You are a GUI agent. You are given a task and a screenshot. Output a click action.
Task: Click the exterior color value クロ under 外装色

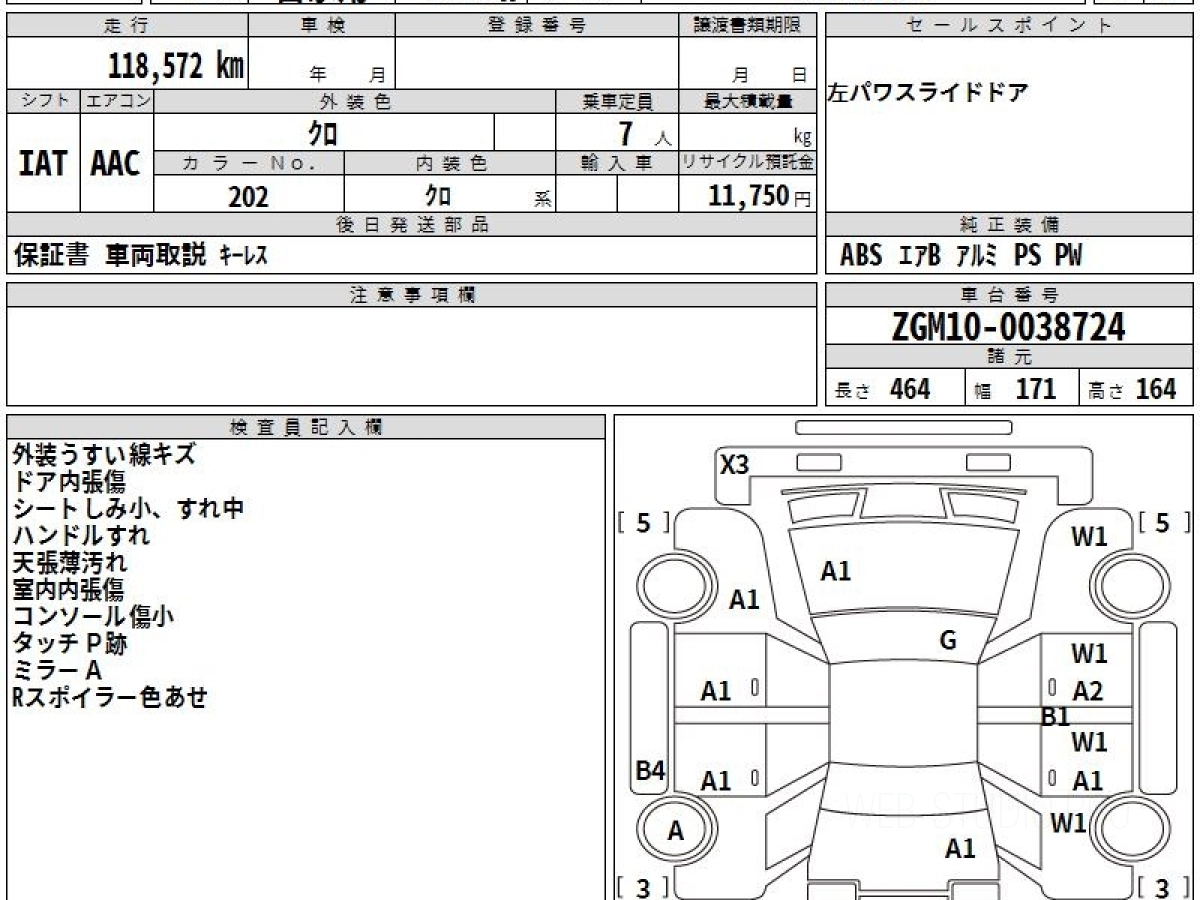(x=323, y=133)
